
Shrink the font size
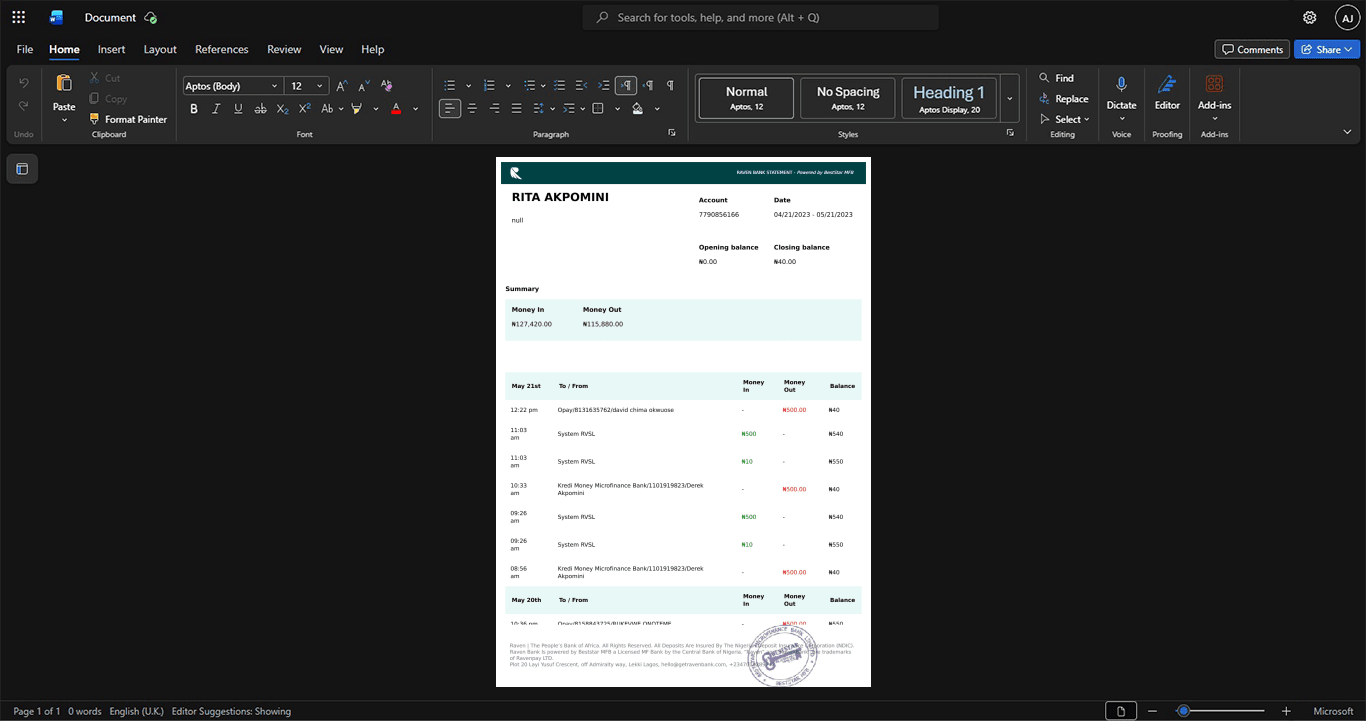[x=364, y=86]
